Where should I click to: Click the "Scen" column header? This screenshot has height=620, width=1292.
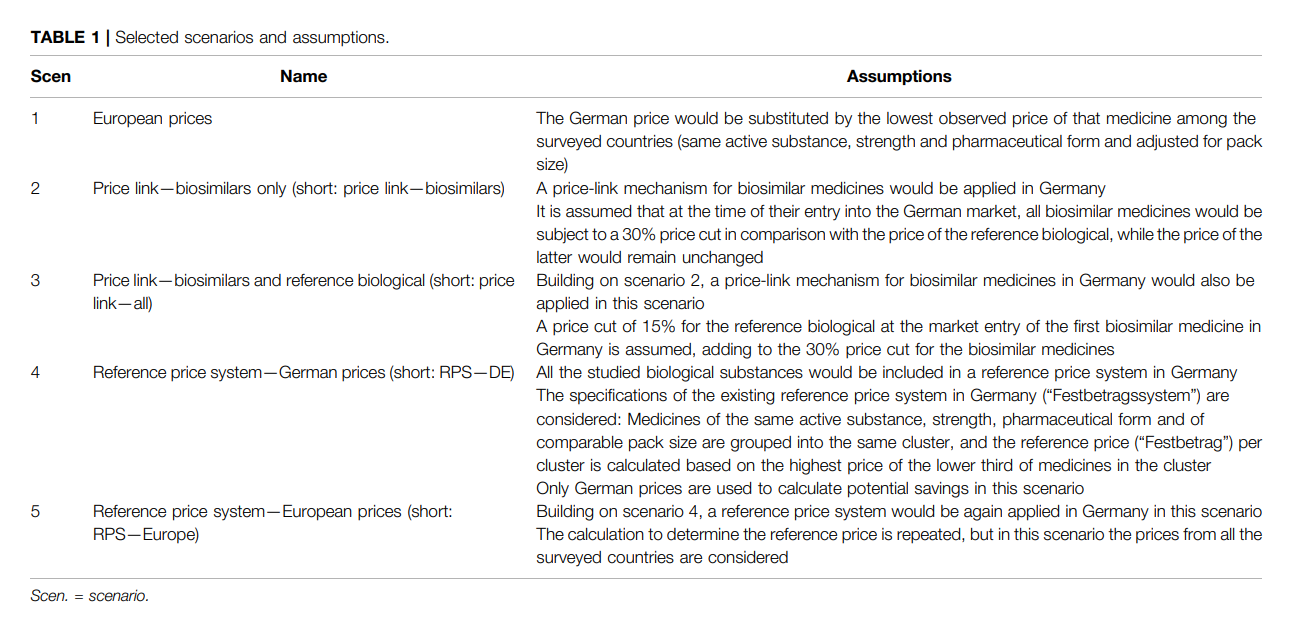[50, 76]
